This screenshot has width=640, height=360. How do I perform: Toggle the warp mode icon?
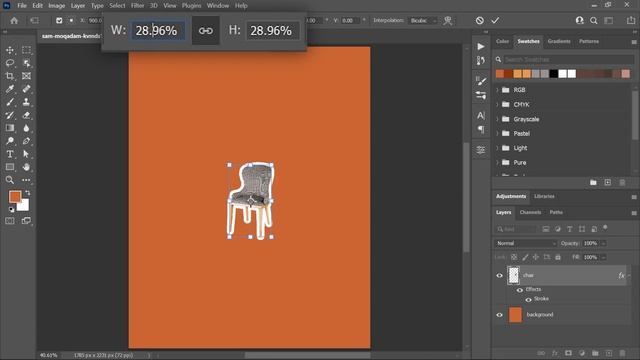pos(448,20)
